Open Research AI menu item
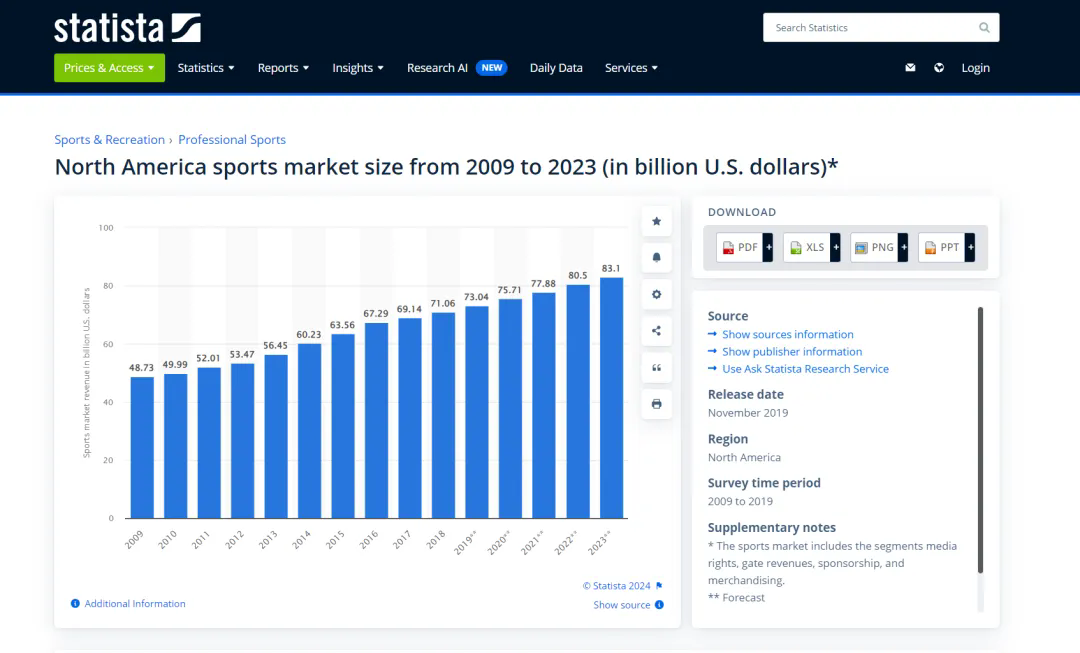Image resolution: width=1080 pixels, height=653 pixels. pyautogui.click(x=437, y=68)
